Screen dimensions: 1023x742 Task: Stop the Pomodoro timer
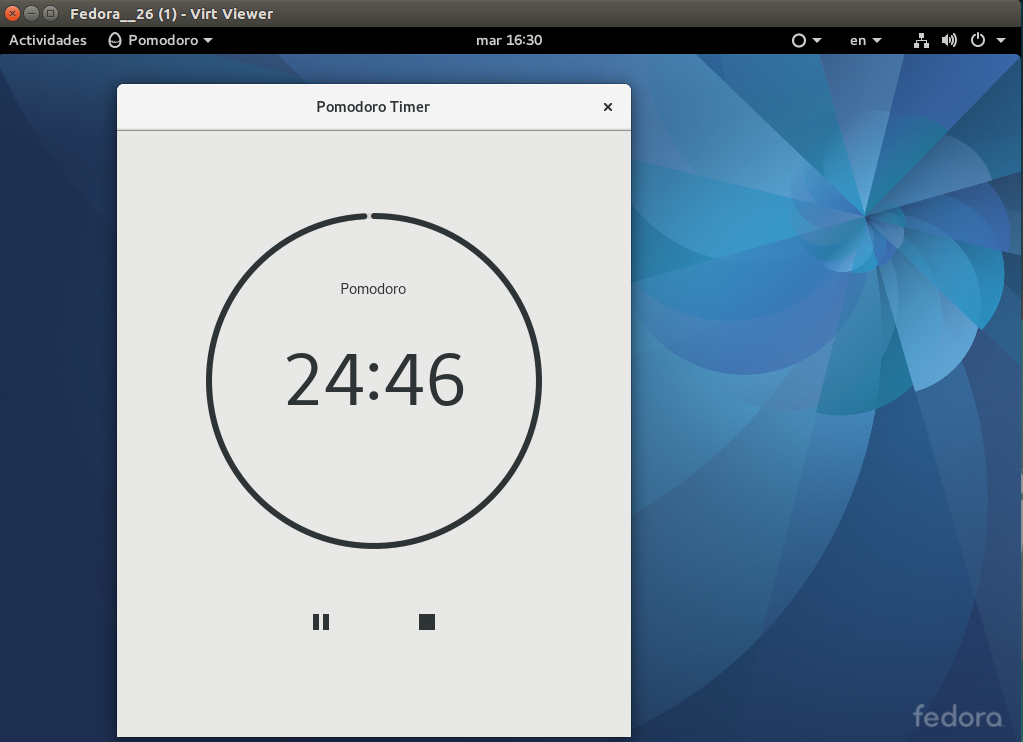427,622
